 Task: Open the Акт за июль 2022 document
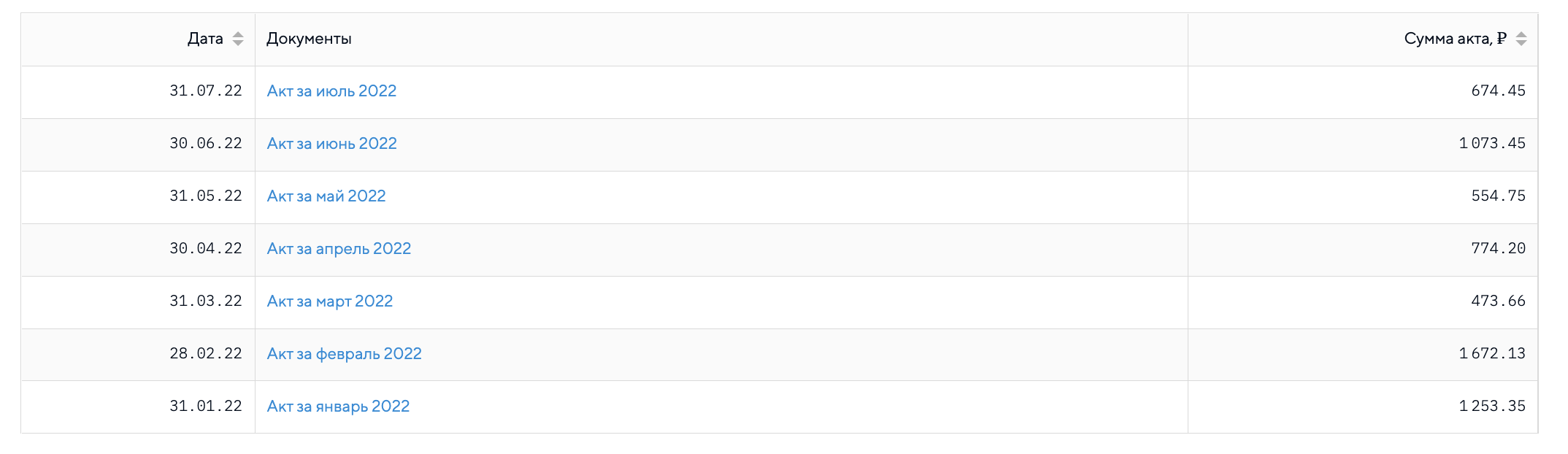331,91
